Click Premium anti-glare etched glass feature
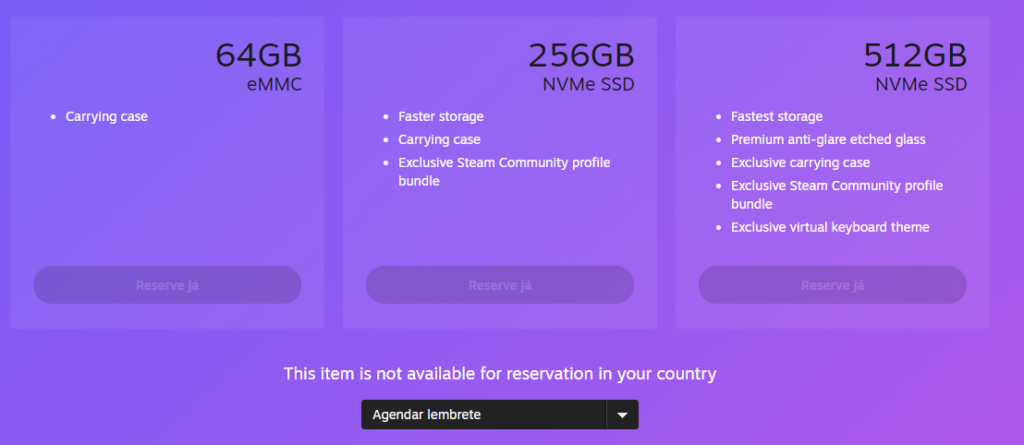1024x445 pixels. click(x=828, y=140)
